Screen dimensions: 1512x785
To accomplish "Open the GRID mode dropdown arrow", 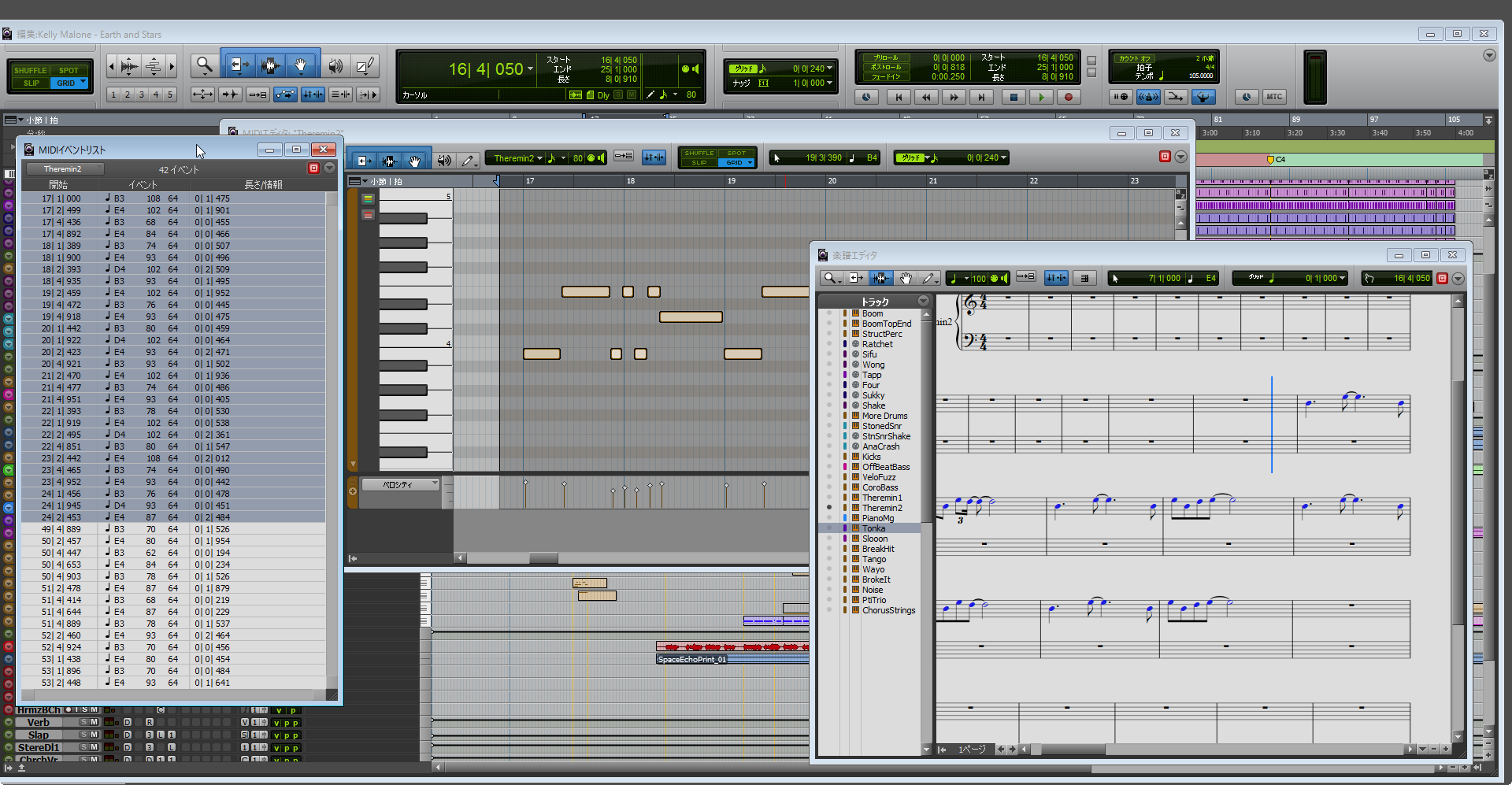I will (x=83, y=82).
